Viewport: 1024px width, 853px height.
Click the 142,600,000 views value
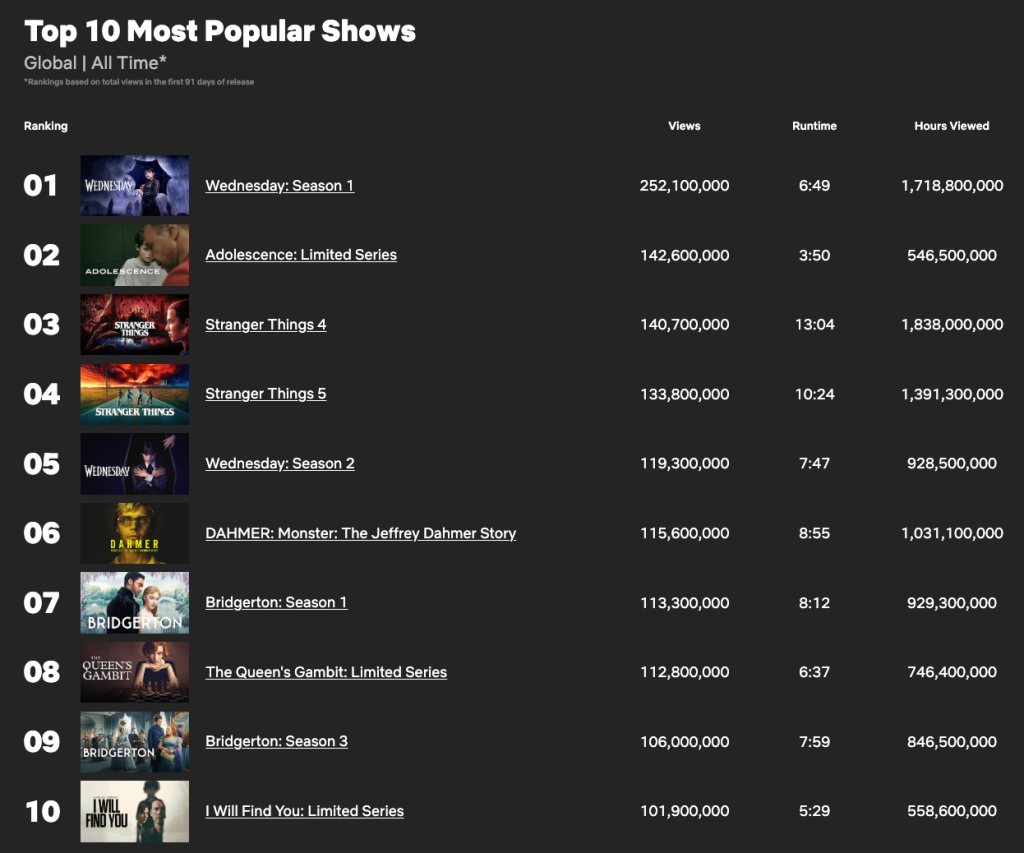(684, 255)
